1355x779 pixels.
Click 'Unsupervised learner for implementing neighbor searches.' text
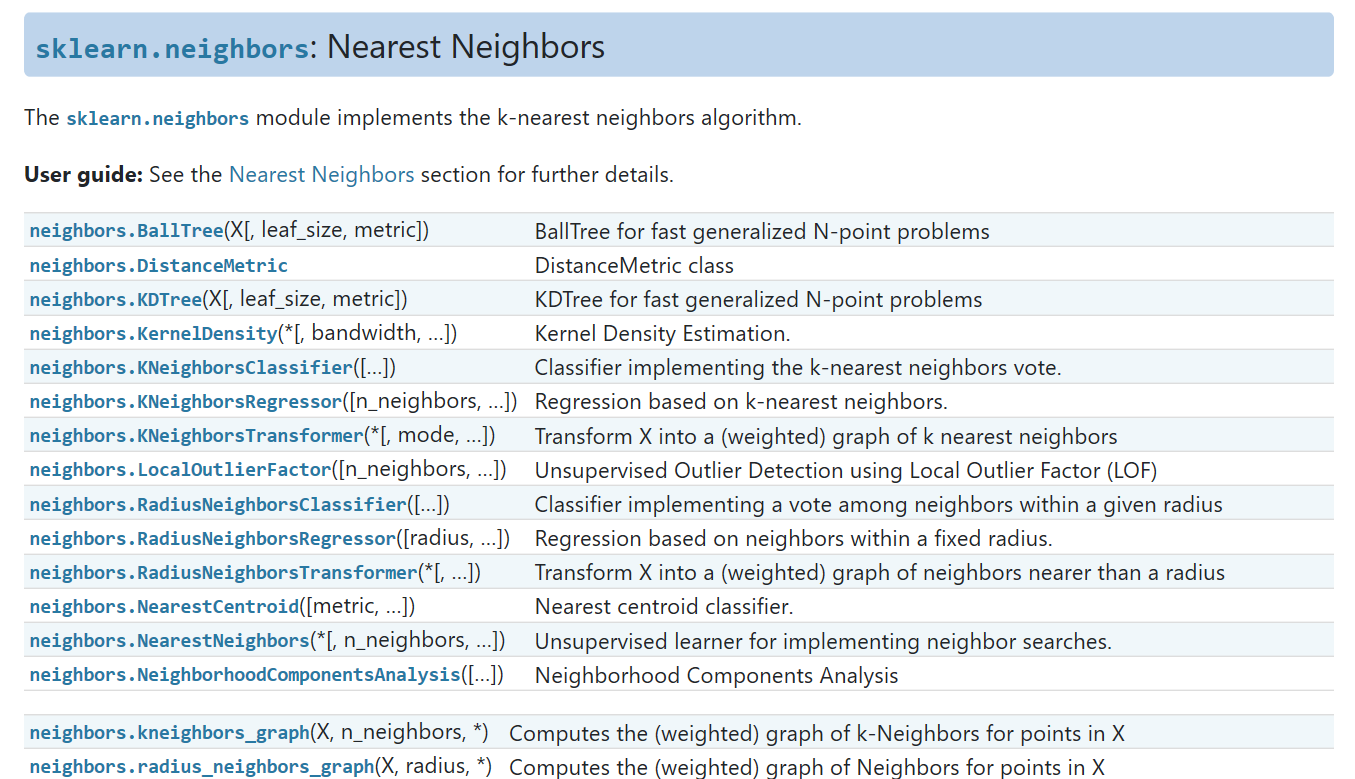click(823, 640)
